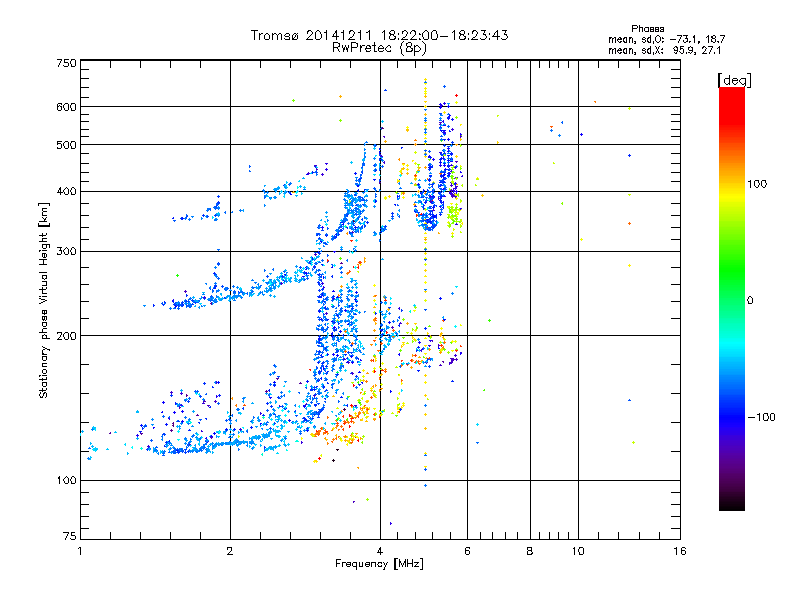Click the y-axis tick label "200"
The width and height of the screenshot is (800, 600).
(x=66, y=336)
